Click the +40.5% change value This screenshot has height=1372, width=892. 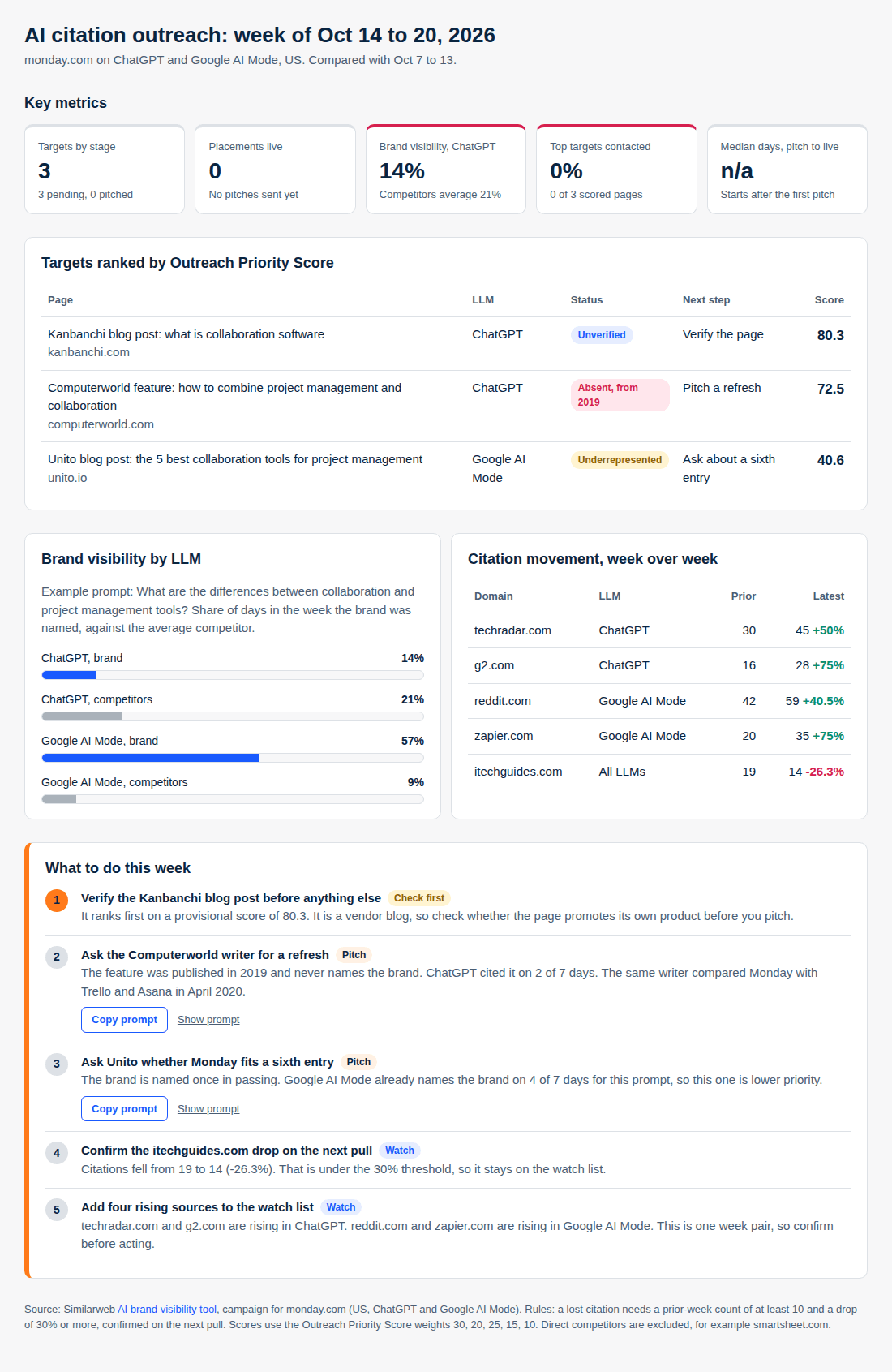[x=823, y=701]
